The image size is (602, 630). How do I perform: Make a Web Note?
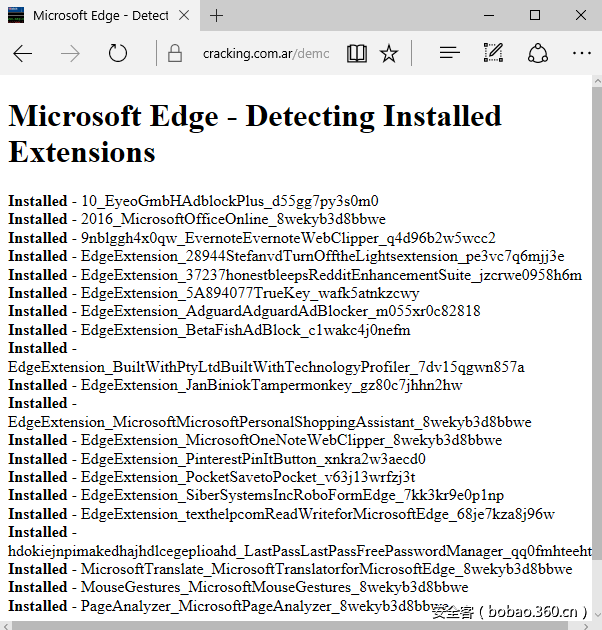coord(493,53)
